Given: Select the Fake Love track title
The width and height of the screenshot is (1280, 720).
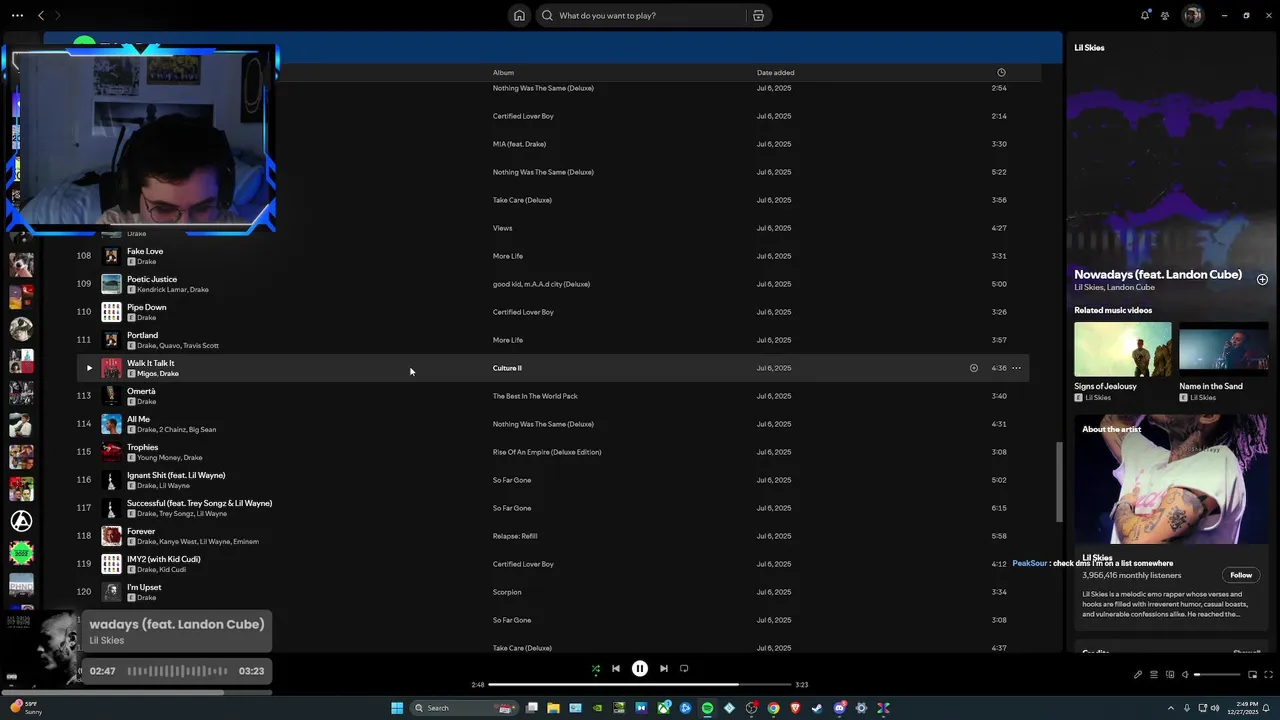Looking at the screenshot, I should pyautogui.click(x=145, y=251).
